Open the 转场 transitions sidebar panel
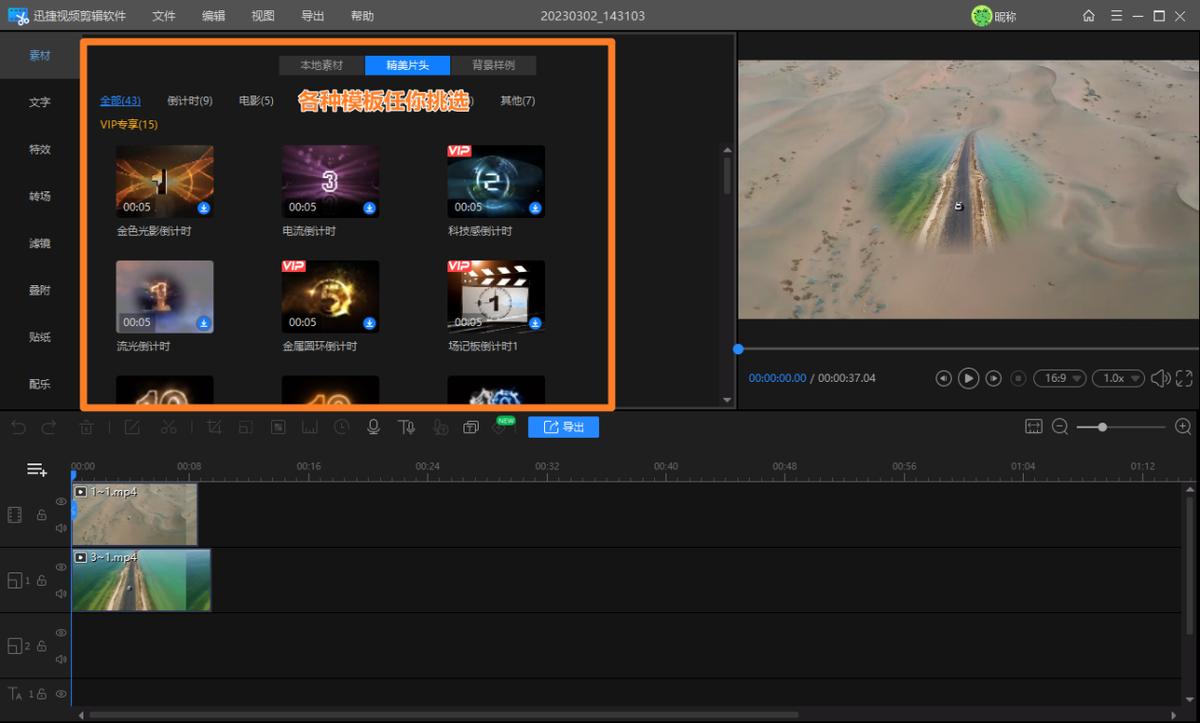Viewport: 1200px width, 723px height. click(x=40, y=196)
